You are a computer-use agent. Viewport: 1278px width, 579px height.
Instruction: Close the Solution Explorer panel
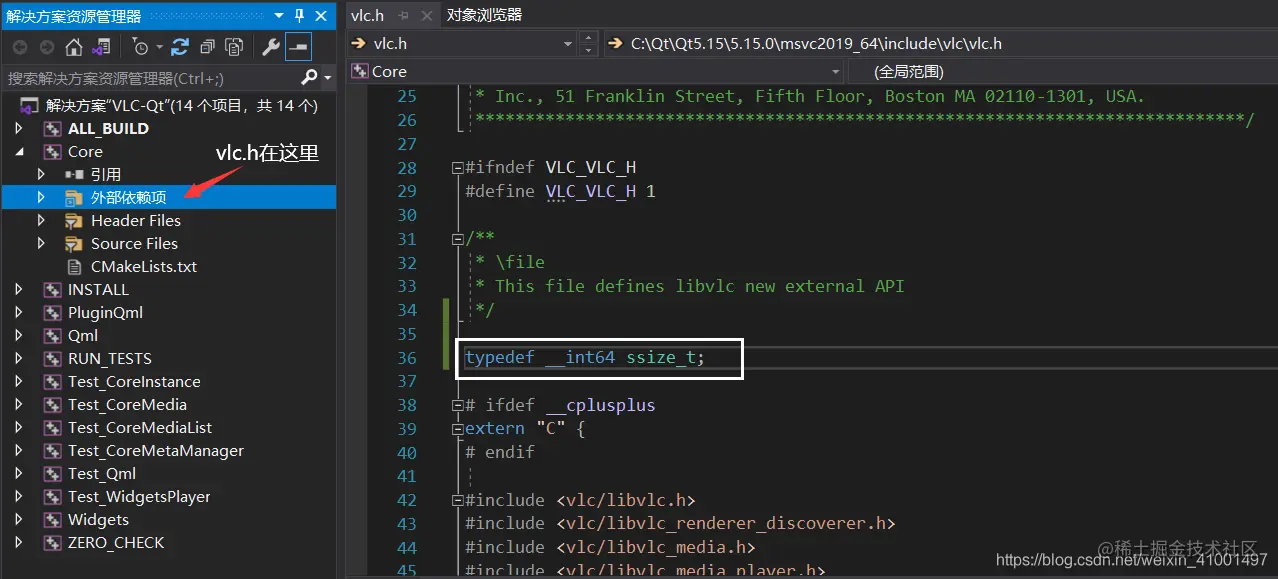click(321, 16)
